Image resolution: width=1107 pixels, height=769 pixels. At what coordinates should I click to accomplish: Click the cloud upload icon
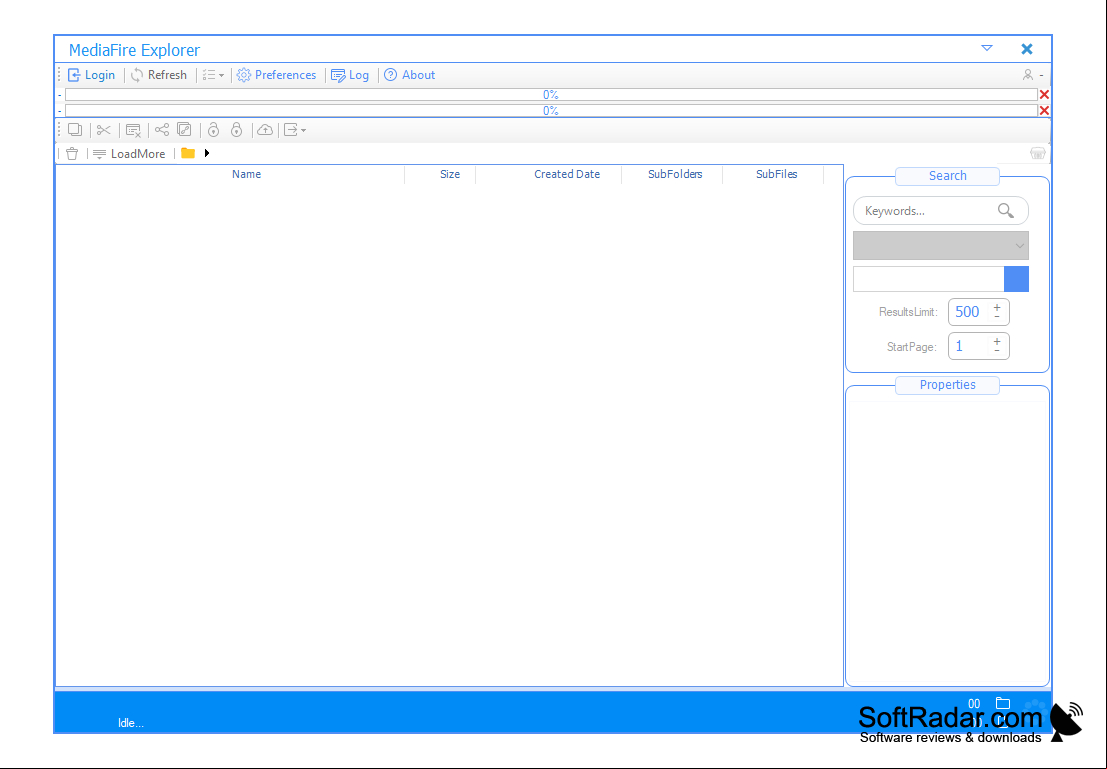click(x=265, y=130)
